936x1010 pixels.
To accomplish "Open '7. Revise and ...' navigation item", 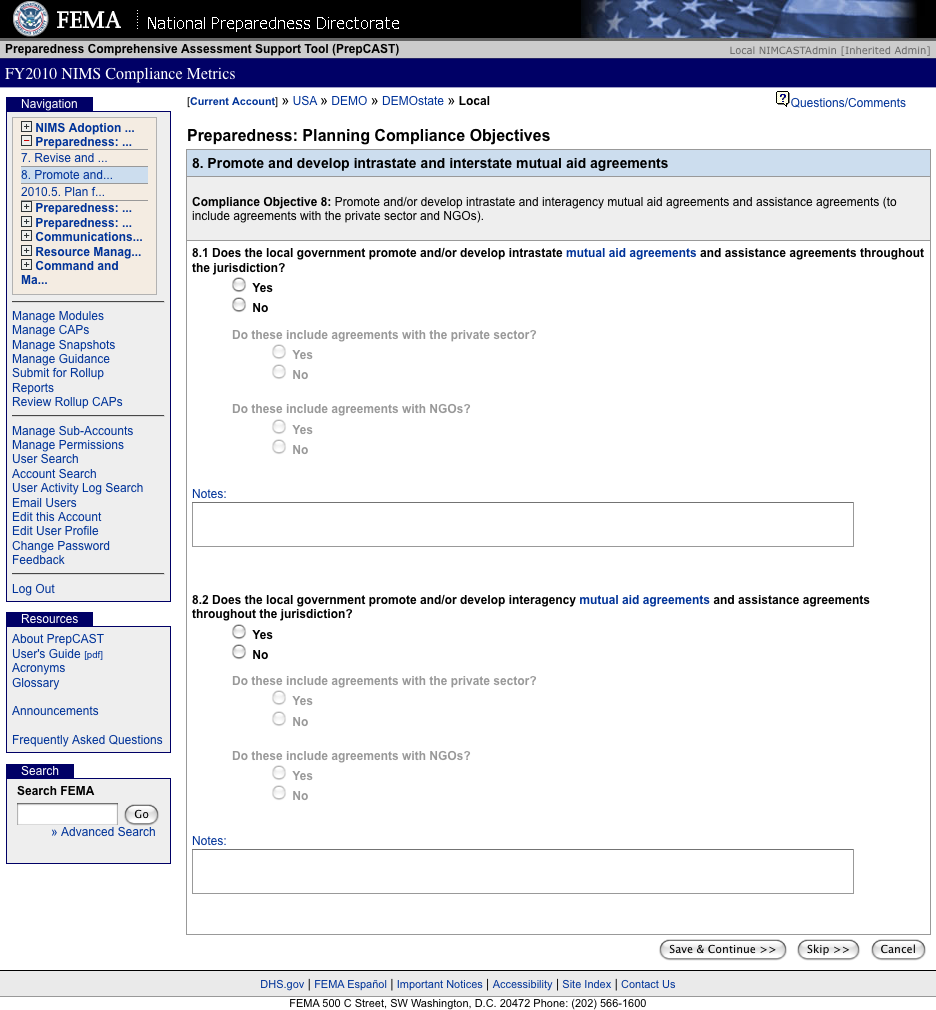I will click(x=64, y=158).
